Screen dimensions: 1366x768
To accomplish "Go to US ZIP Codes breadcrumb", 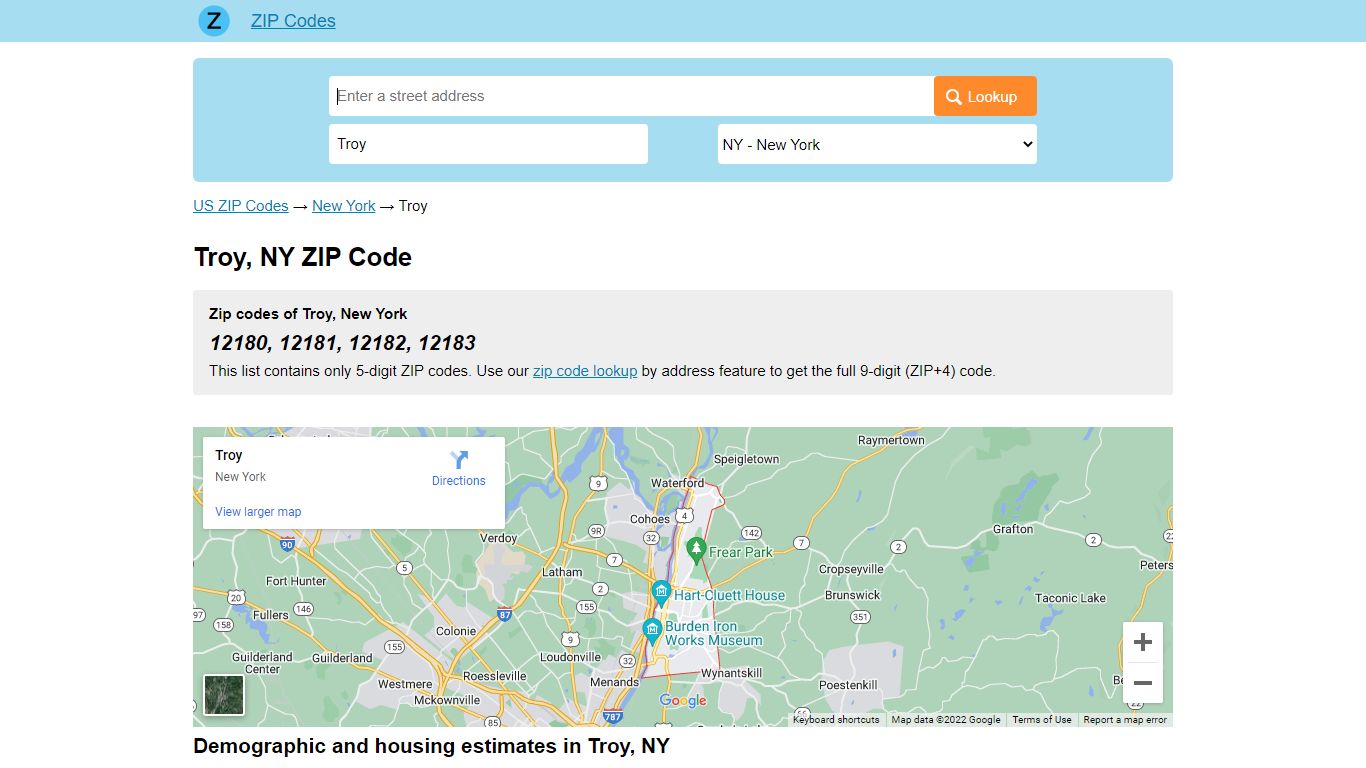I will [x=241, y=206].
